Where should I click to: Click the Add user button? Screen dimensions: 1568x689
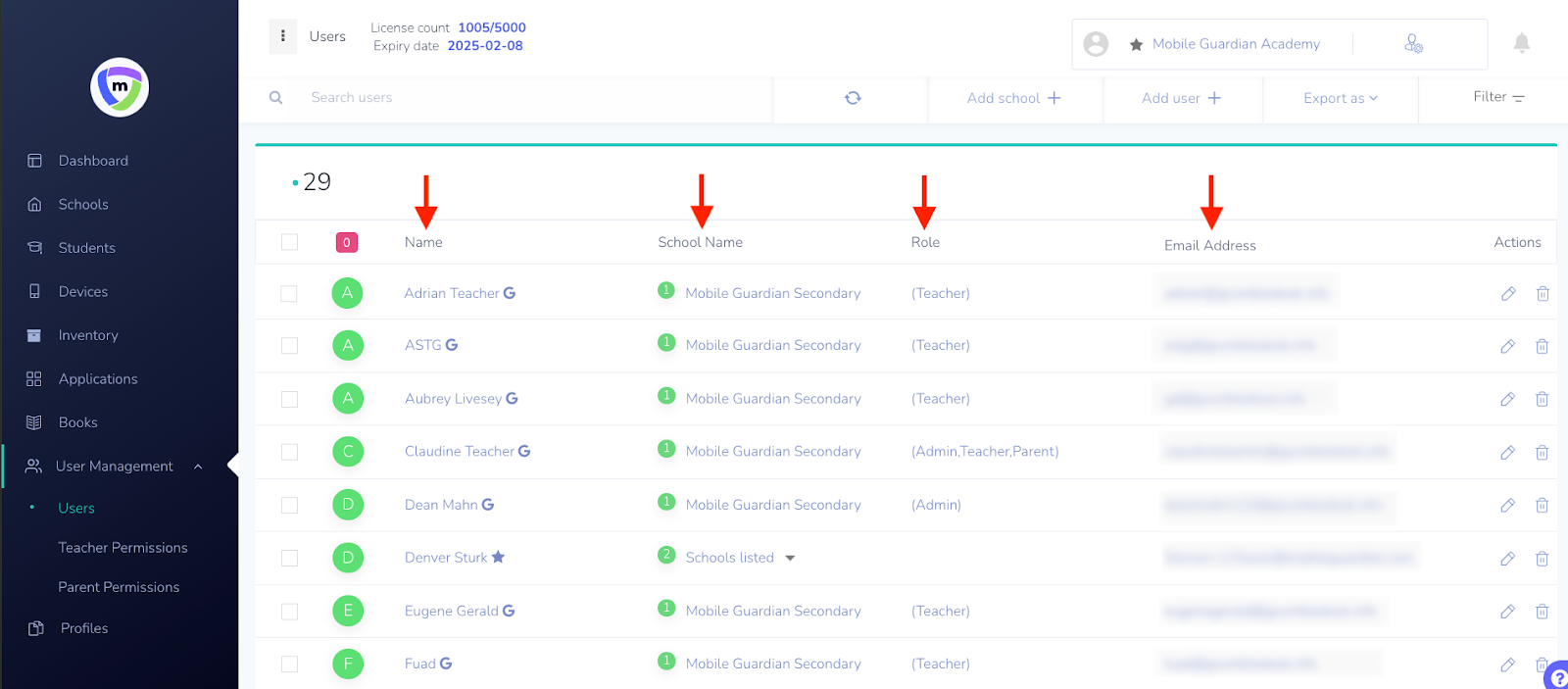coord(1181,98)
